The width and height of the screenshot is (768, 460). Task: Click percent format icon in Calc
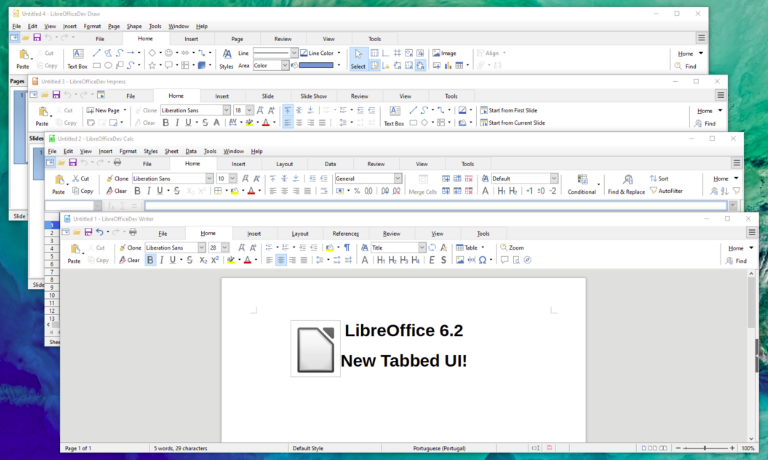coord(357,191)
